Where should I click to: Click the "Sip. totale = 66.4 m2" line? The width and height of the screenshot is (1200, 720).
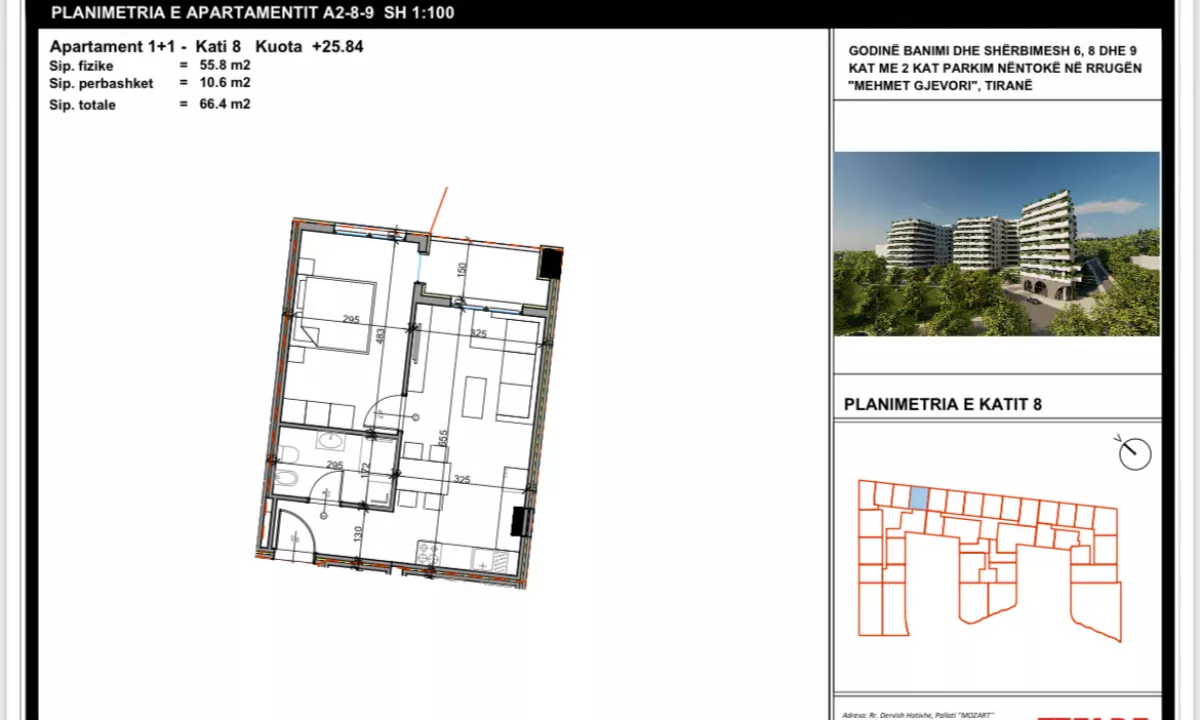(150, 104)
